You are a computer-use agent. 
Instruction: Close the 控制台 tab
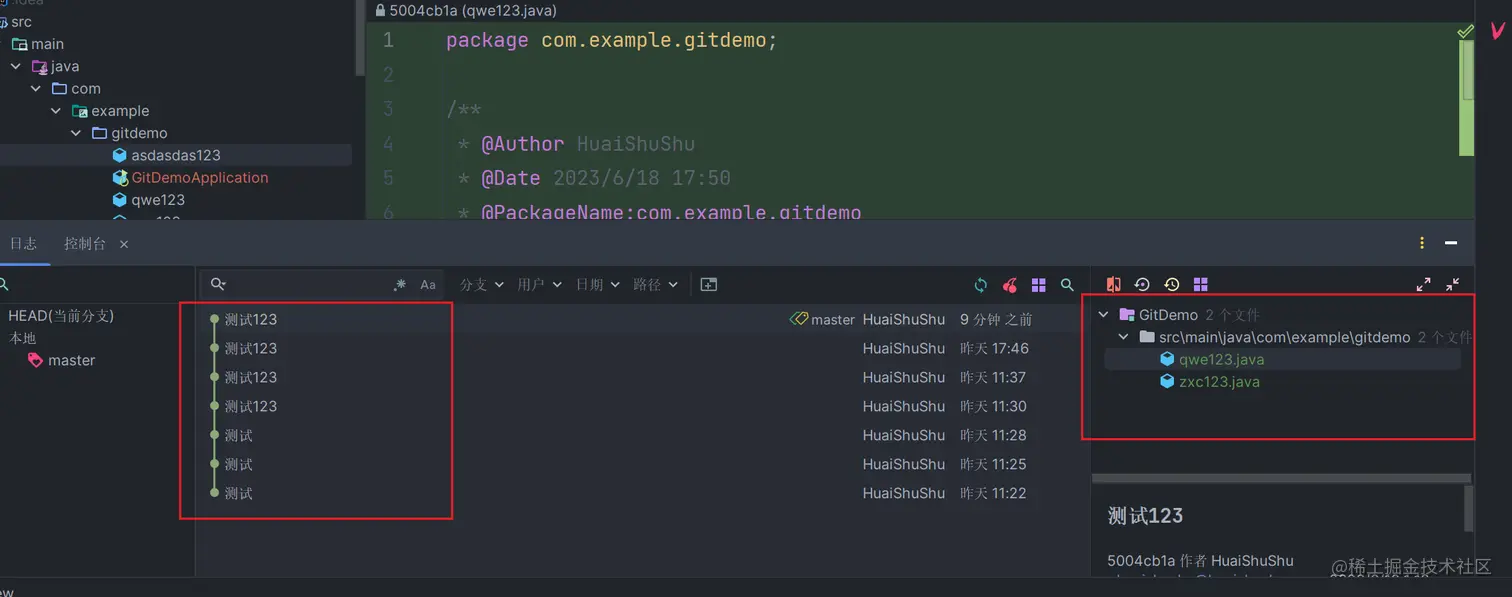click(124, 244)
